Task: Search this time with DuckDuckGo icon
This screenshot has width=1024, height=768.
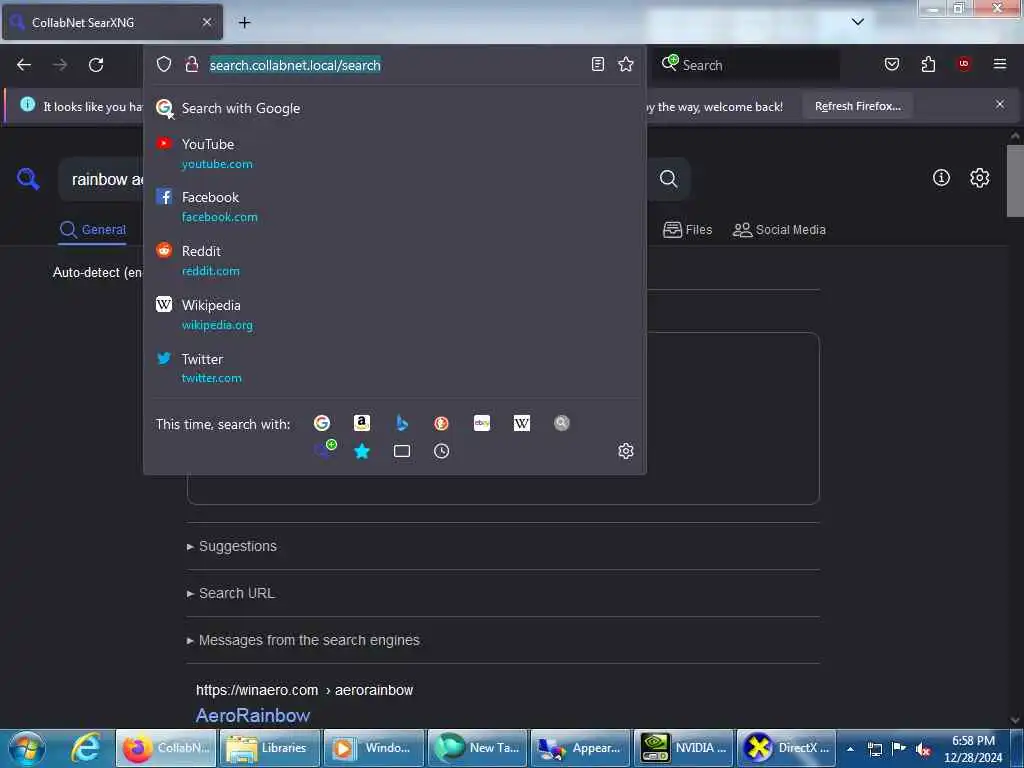Action: pyautogui.click(x=441, y=423)
